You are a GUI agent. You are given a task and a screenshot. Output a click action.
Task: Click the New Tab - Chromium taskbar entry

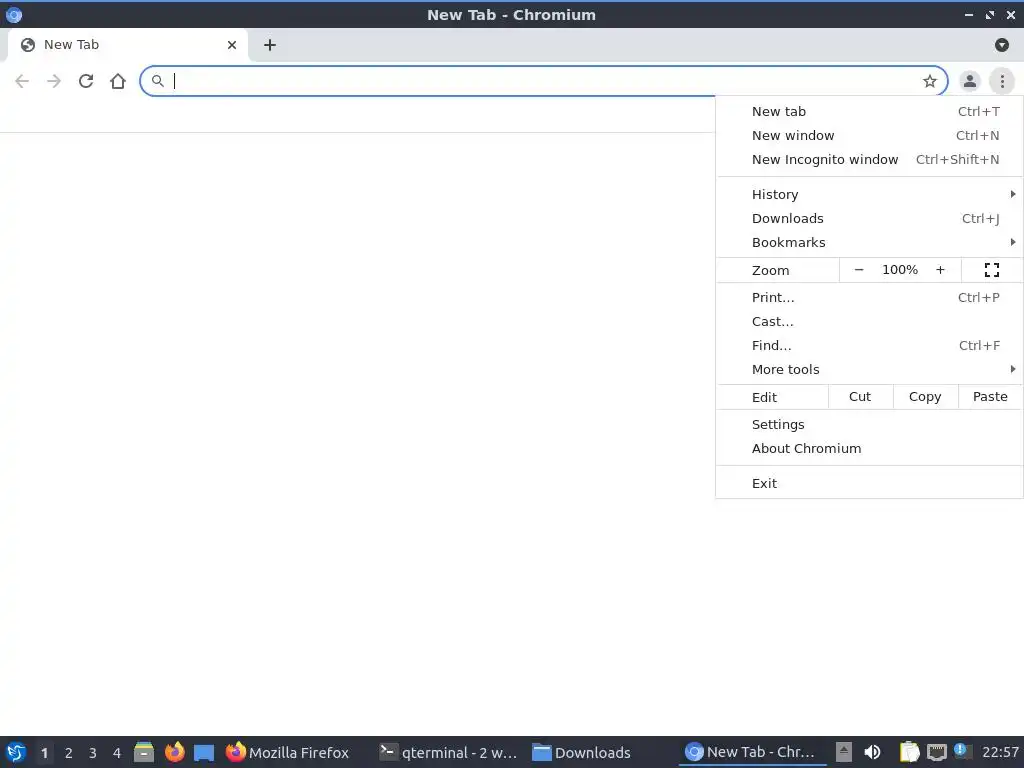coord(753,752)
